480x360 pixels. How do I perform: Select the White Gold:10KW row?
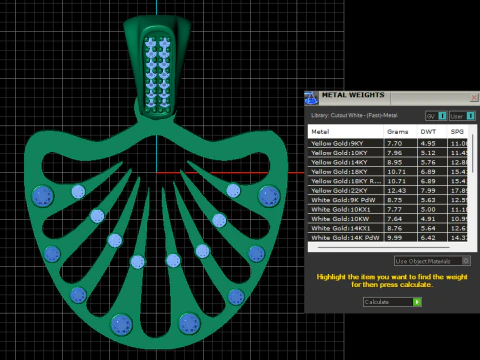coord(387,219)
